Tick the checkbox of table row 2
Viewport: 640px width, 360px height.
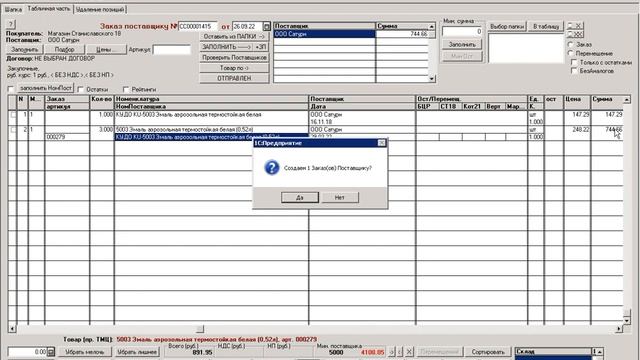13,130
